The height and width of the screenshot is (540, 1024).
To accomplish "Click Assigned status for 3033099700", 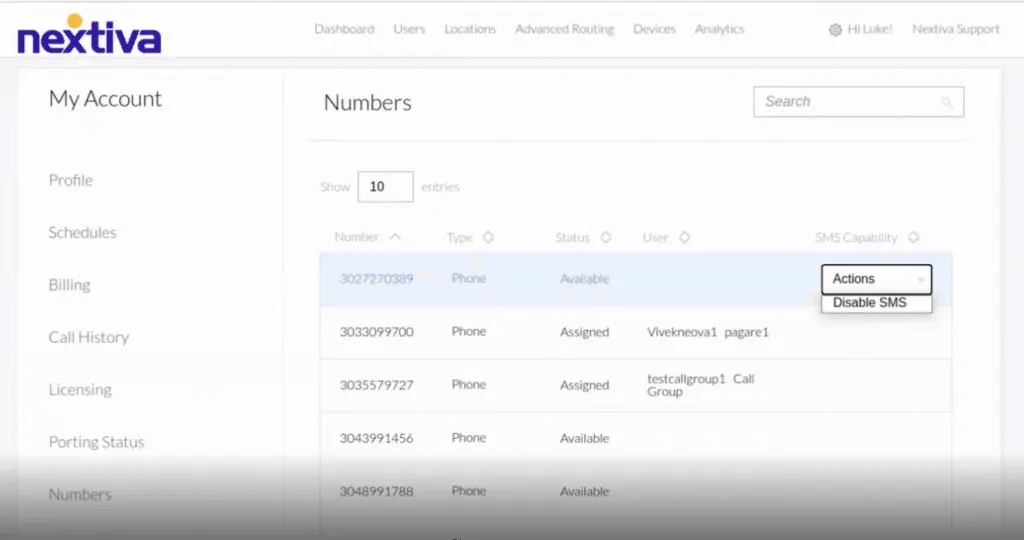I will coord(584,332).
